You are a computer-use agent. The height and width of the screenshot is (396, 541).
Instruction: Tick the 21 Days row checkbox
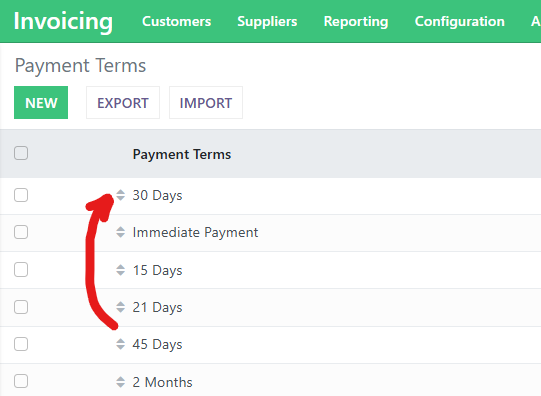(21, 307)
